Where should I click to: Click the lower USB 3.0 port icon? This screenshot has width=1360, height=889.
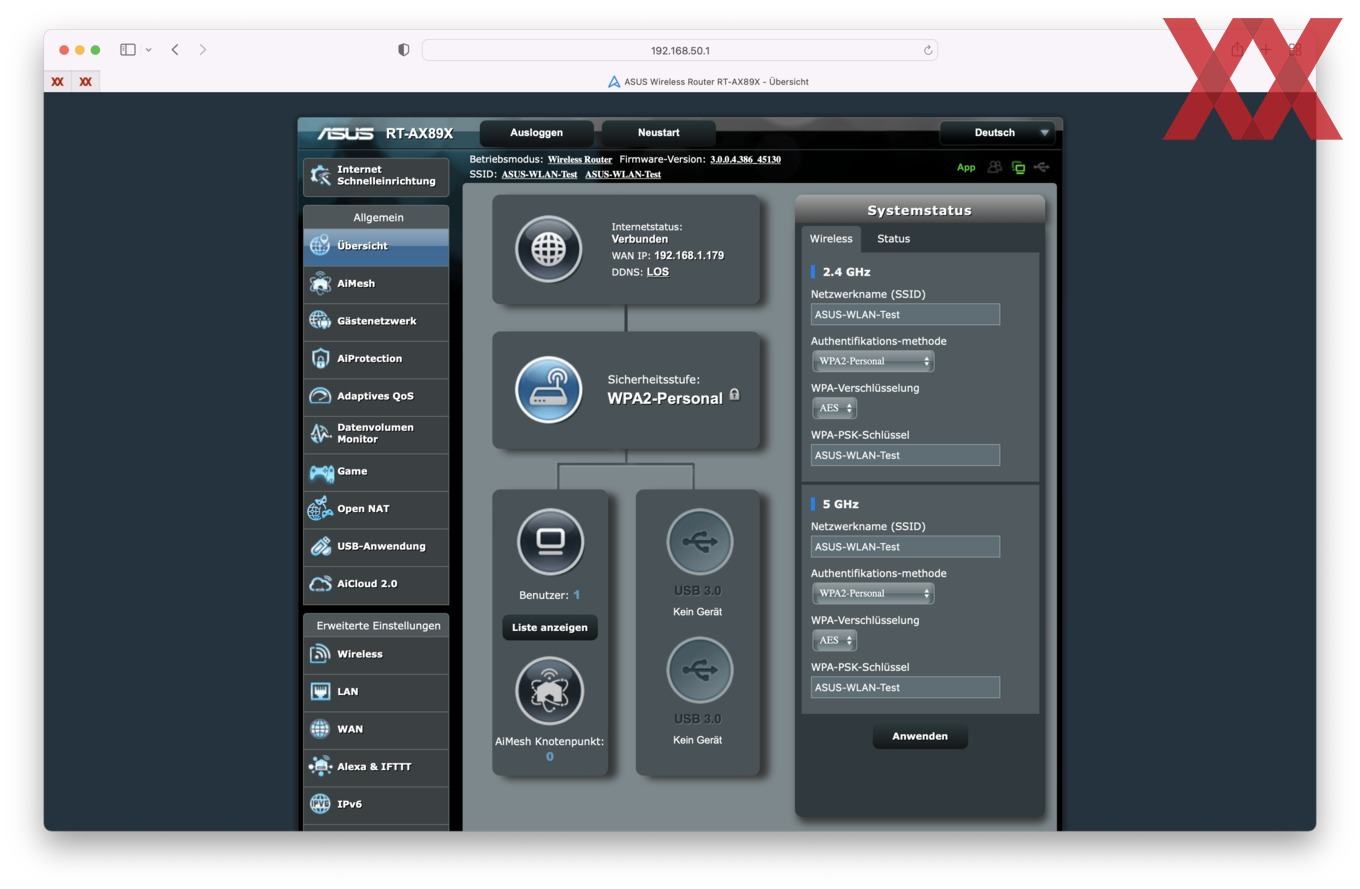click(699, 670)
